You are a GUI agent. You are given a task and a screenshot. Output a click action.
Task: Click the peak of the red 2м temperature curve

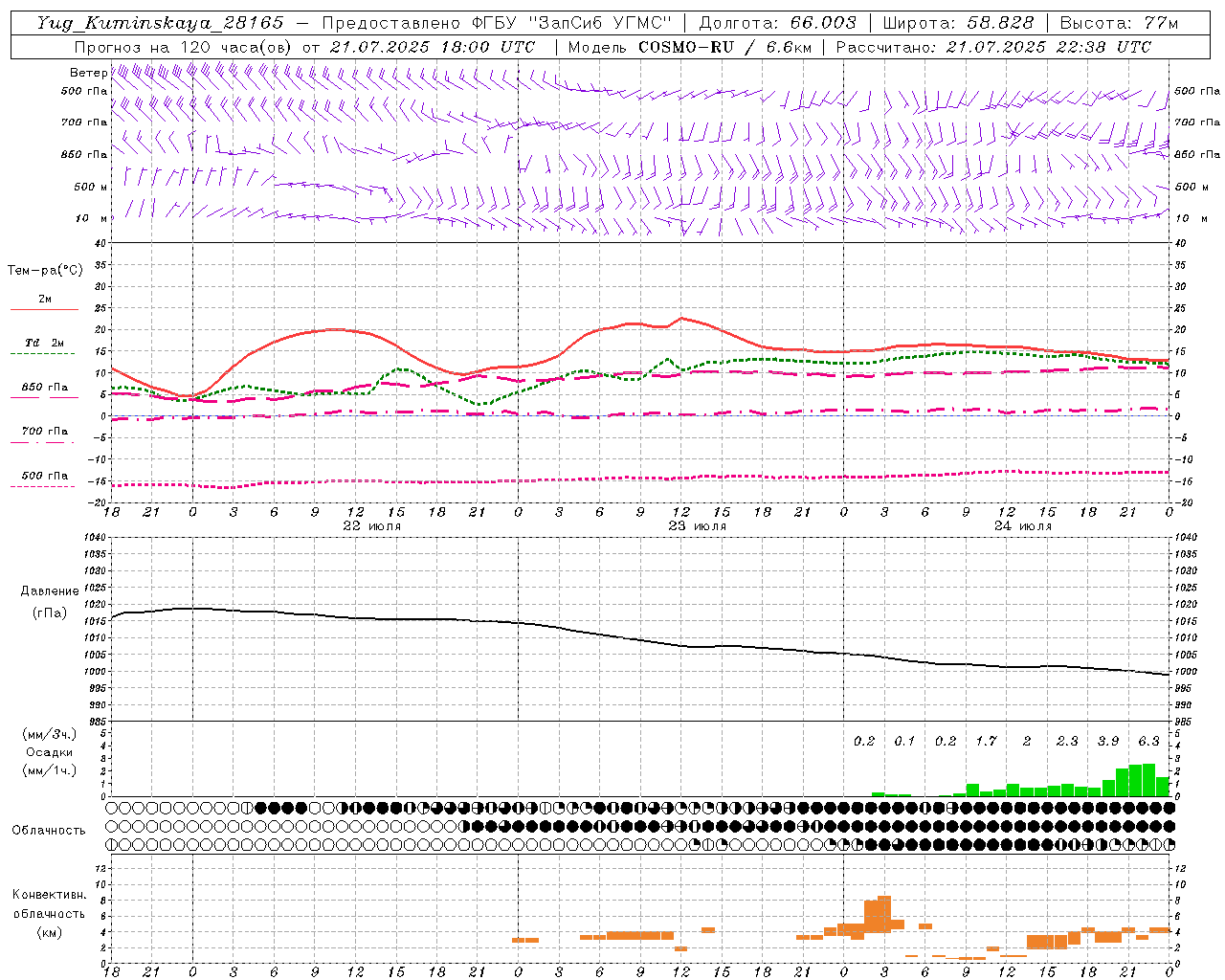tap(680, 319)
